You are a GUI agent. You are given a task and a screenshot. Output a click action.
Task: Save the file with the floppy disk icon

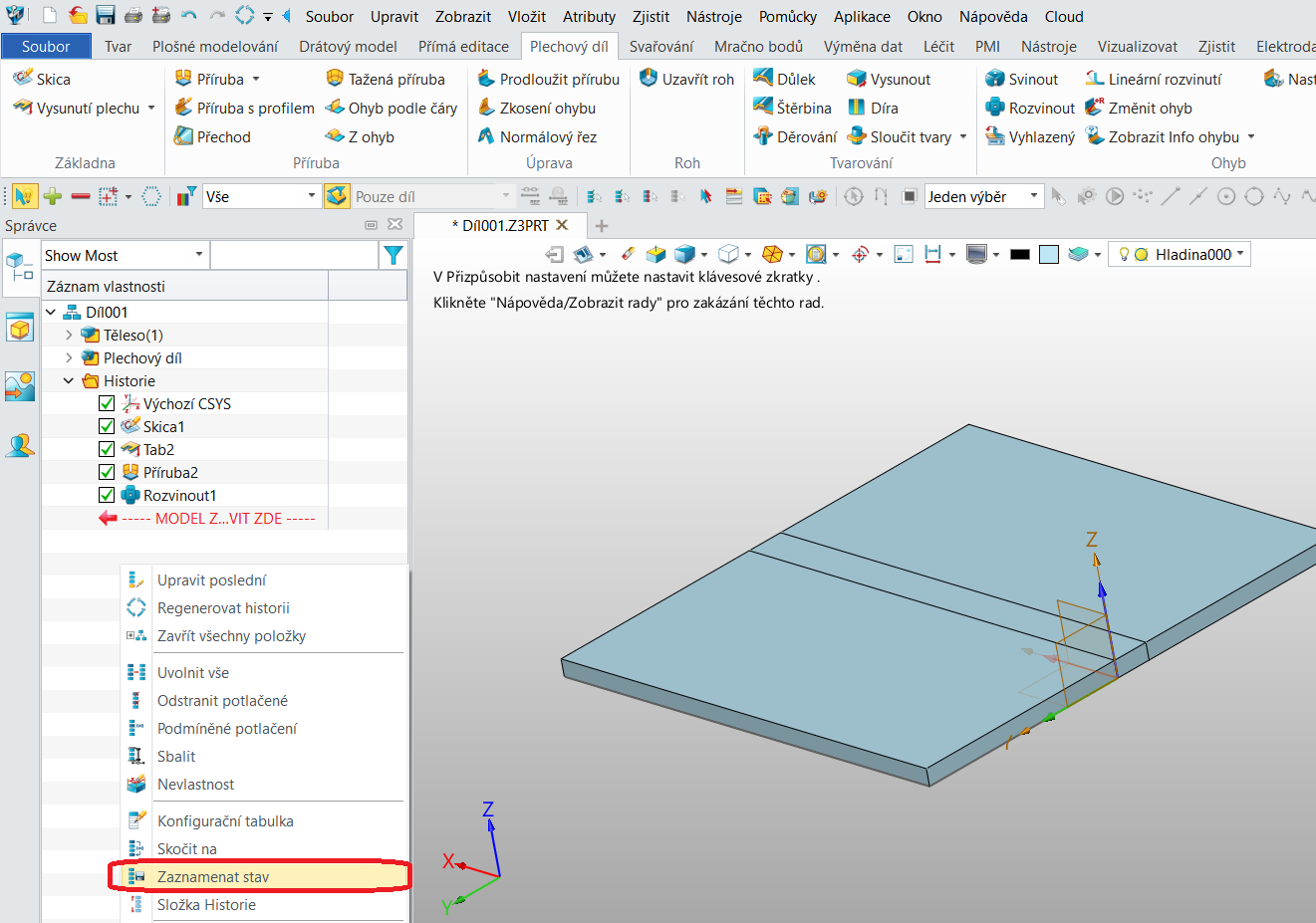coord(106,16)
